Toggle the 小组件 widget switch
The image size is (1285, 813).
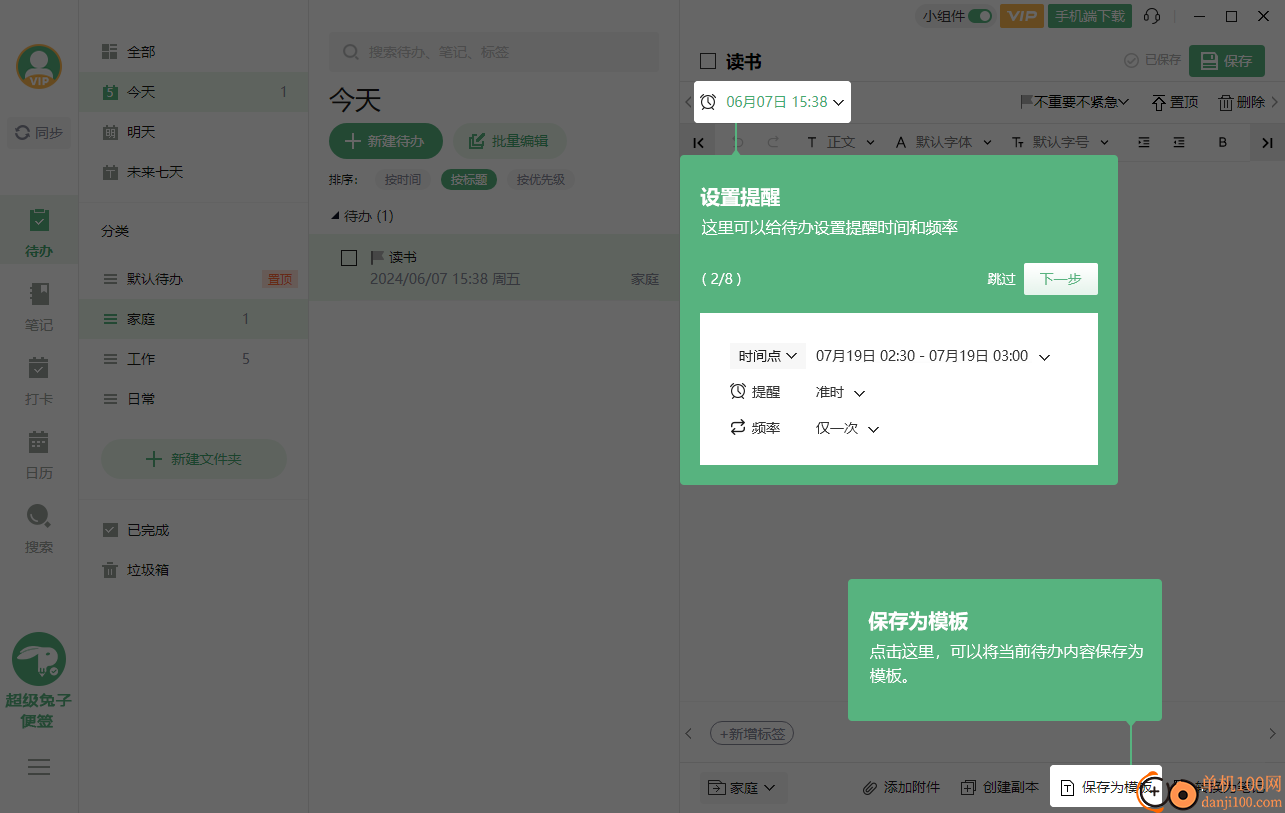[980, 16]
